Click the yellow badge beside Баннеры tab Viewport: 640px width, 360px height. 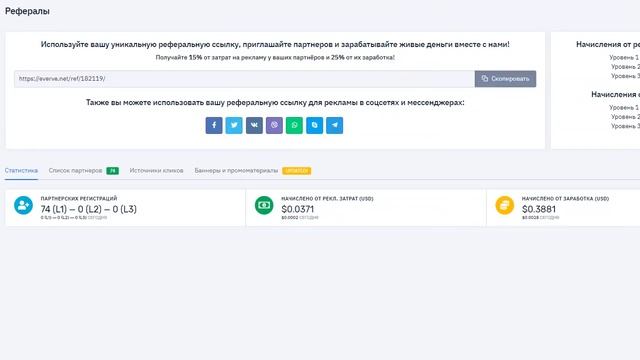pyautogui.click(x=297, y=171)
